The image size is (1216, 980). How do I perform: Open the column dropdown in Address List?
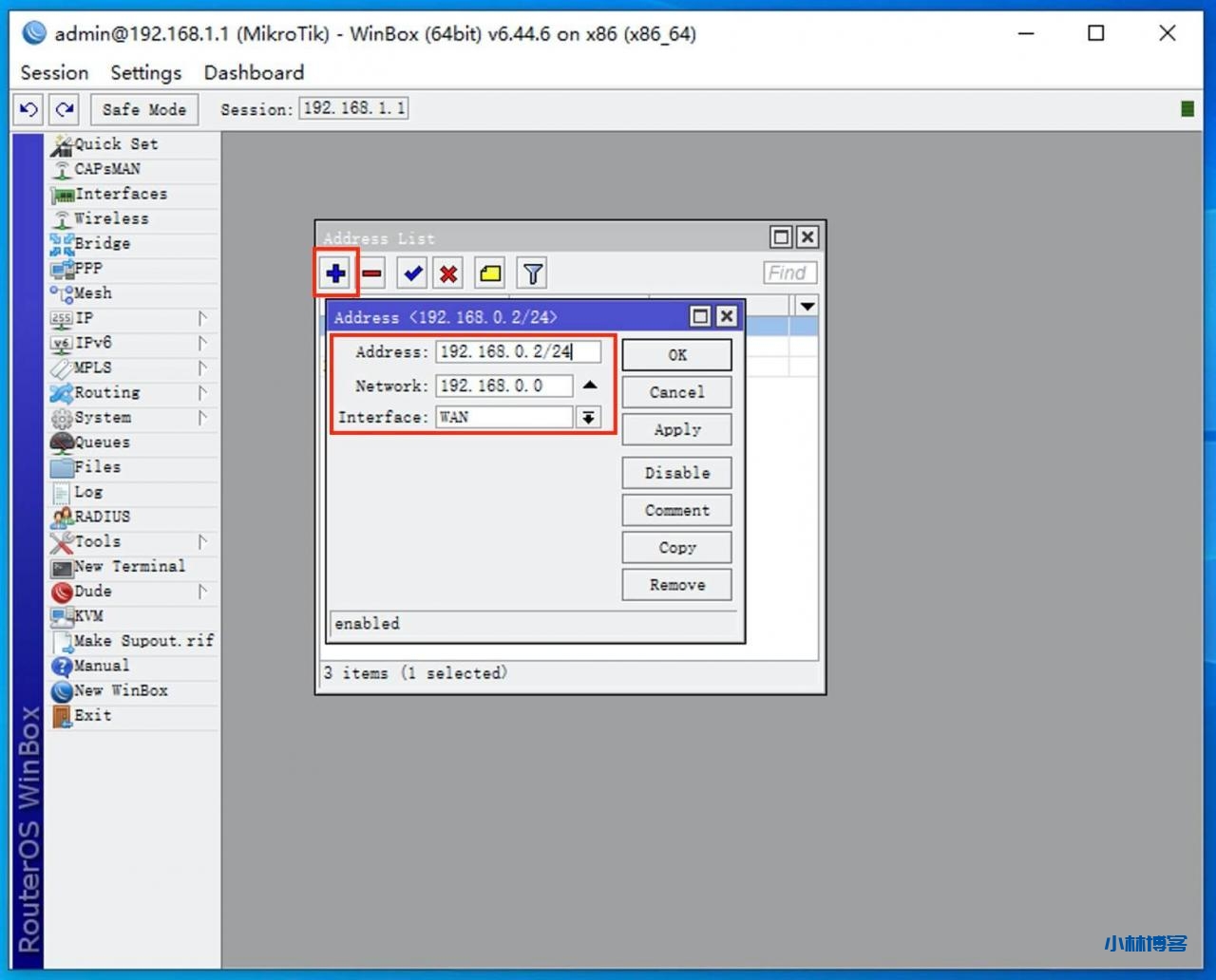click(807, 307)
